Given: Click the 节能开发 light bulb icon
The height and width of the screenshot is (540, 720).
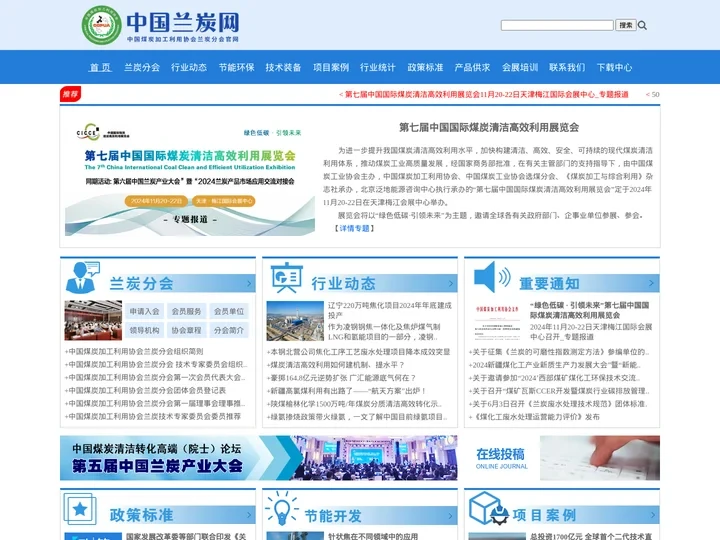Looking at the screenshot, I should pyautogui.click(x=281, y=508).
